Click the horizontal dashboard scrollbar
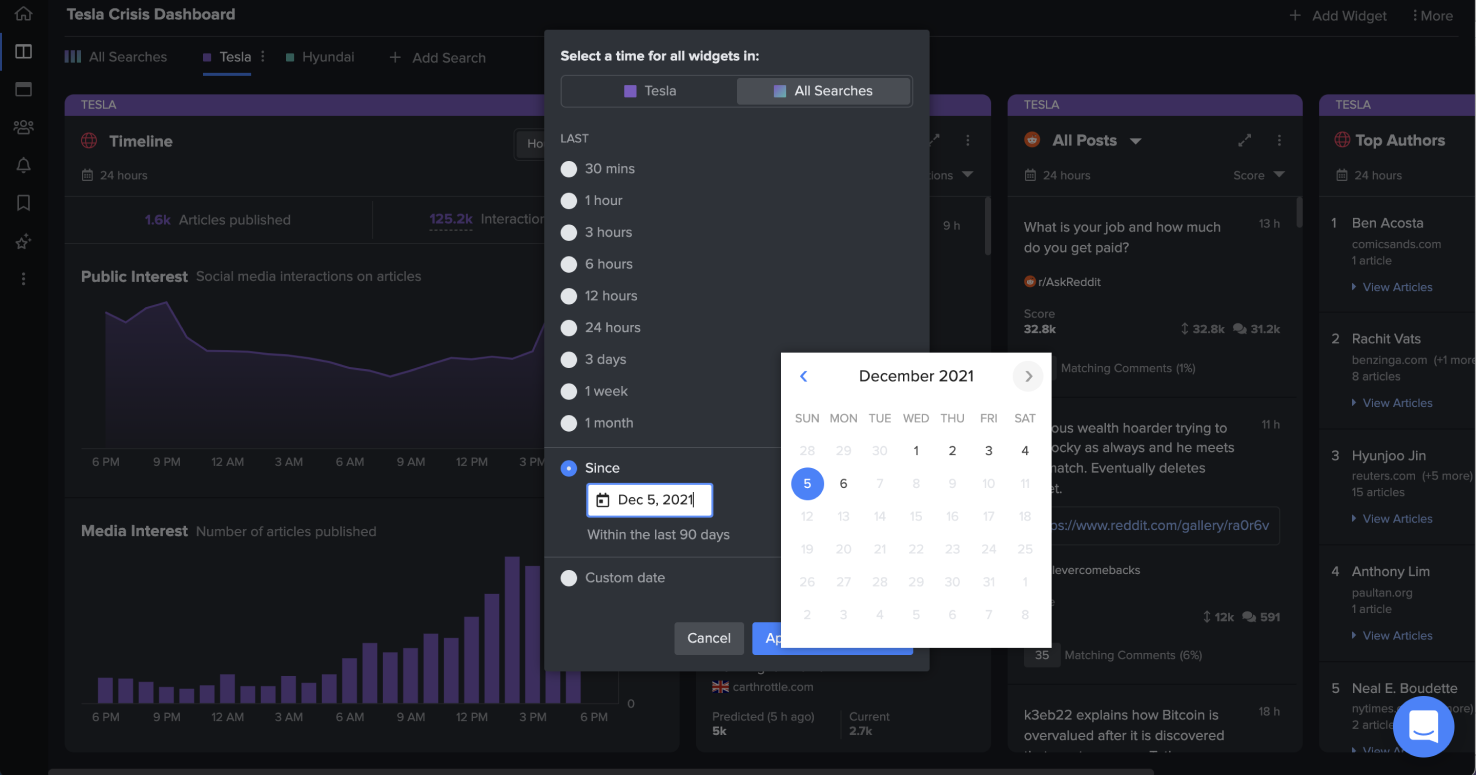Image resolution: width=1476 pixels, height=777 pixels. 601,772
